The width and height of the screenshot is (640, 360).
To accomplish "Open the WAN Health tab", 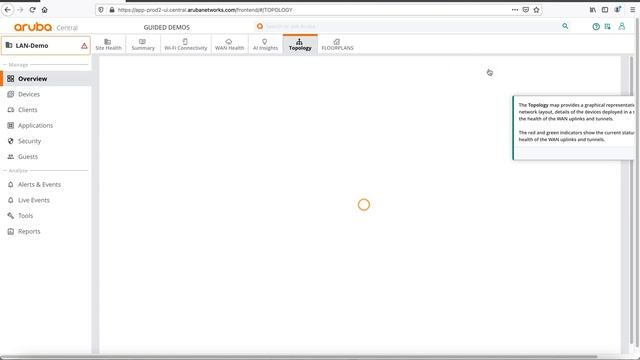I will [x=229, y=44].
